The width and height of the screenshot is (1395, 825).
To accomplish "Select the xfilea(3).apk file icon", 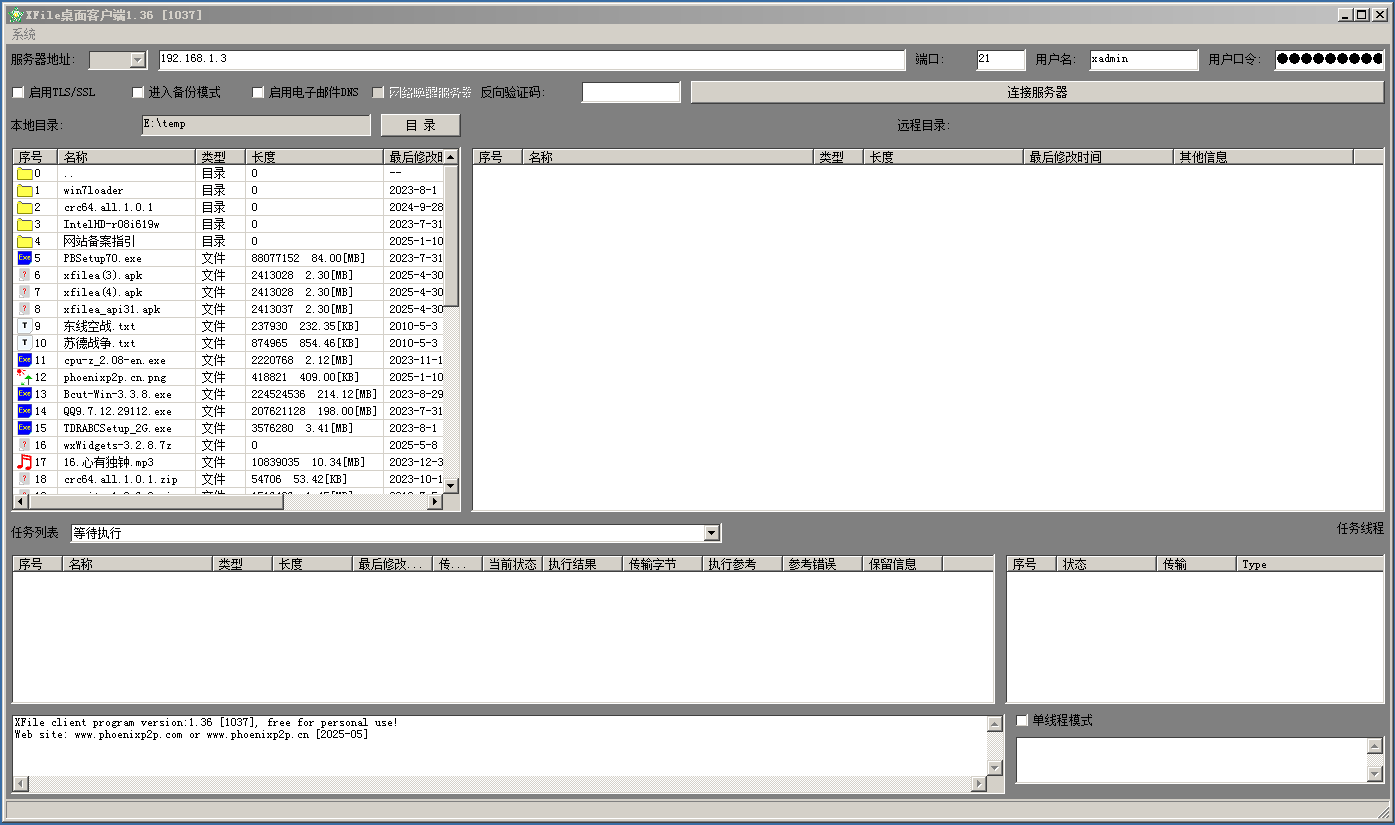I will (x=25, y=275).
